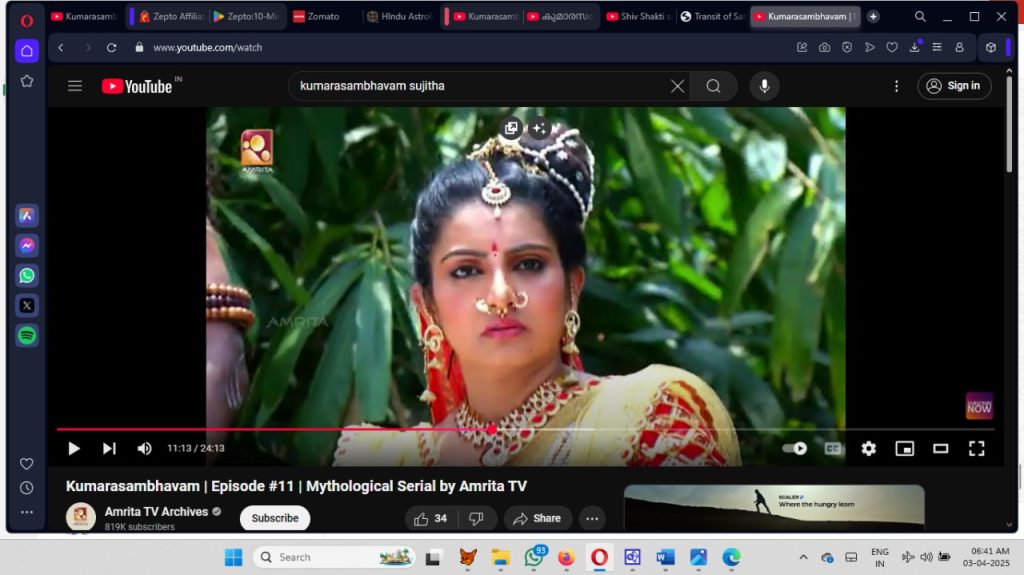The width and height of the screenshot is (1024, 575).
Task: Open history clock icon in sidebar
Action: tap(27, 488)
